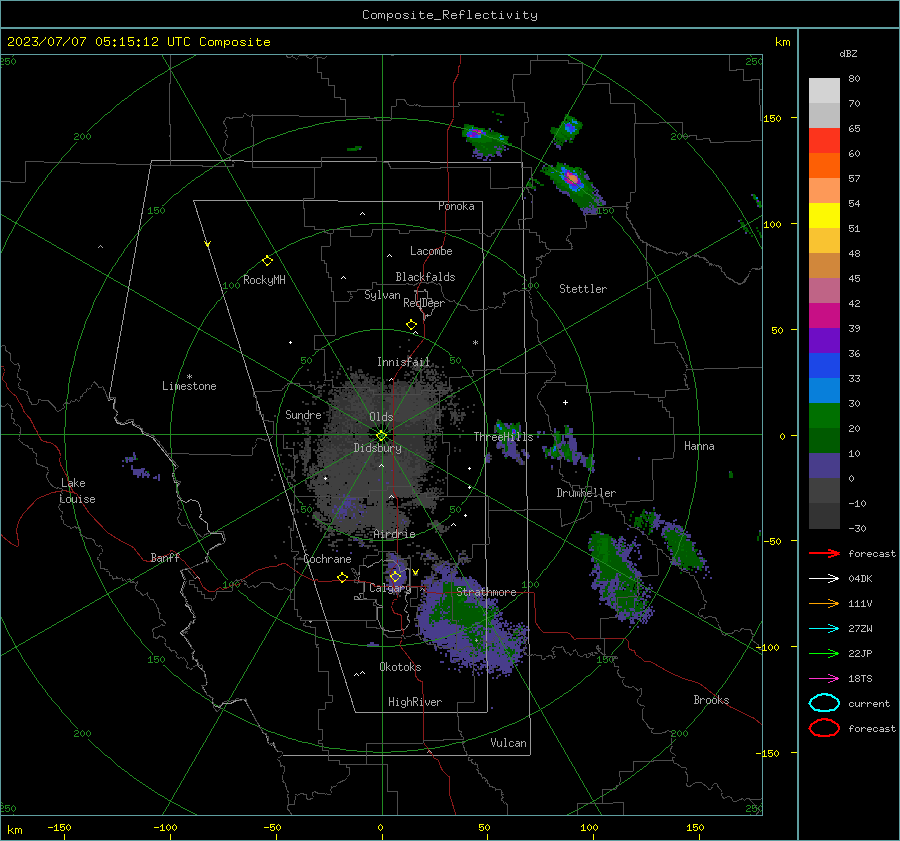Click the red forecast ellipse legend icon
900x841 pixels.
coord(824,728)
